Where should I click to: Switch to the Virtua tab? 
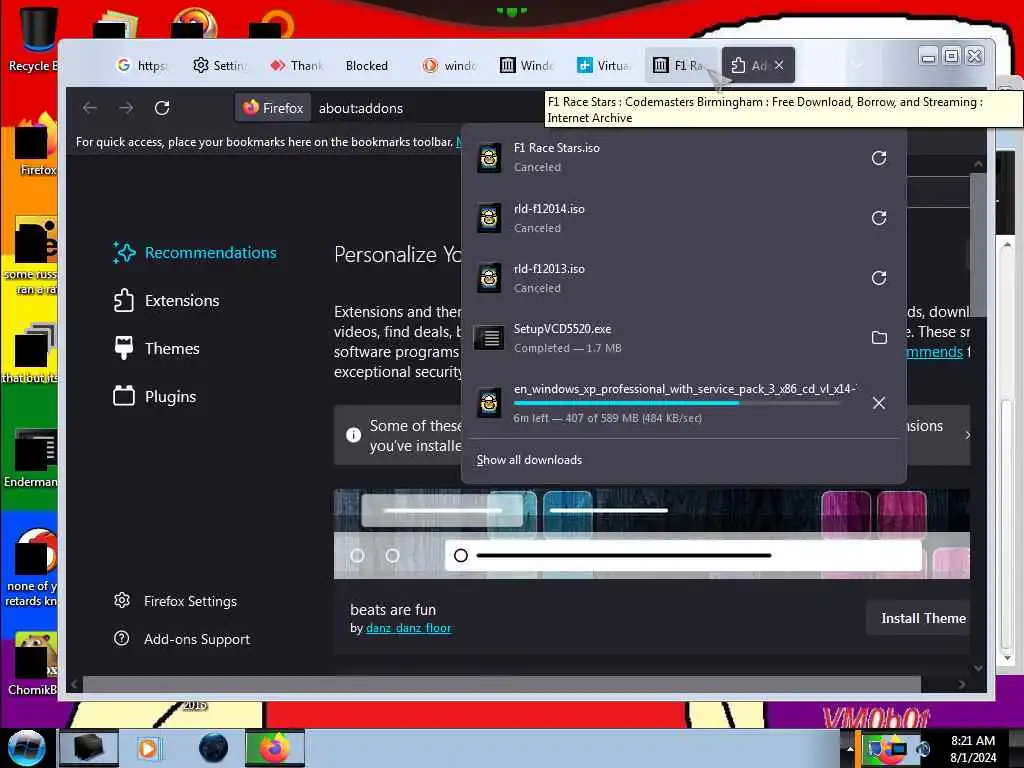point(603,65)
